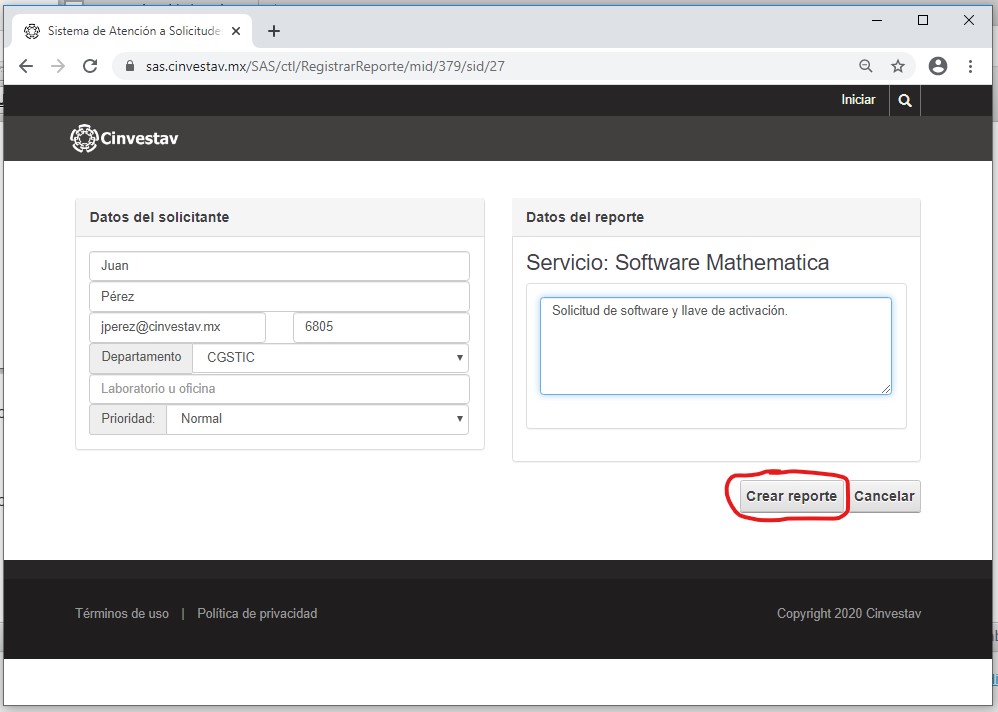This screenshot has height=712, width=998.
Task: Click the browser back arrow
Action: (26, 66)
